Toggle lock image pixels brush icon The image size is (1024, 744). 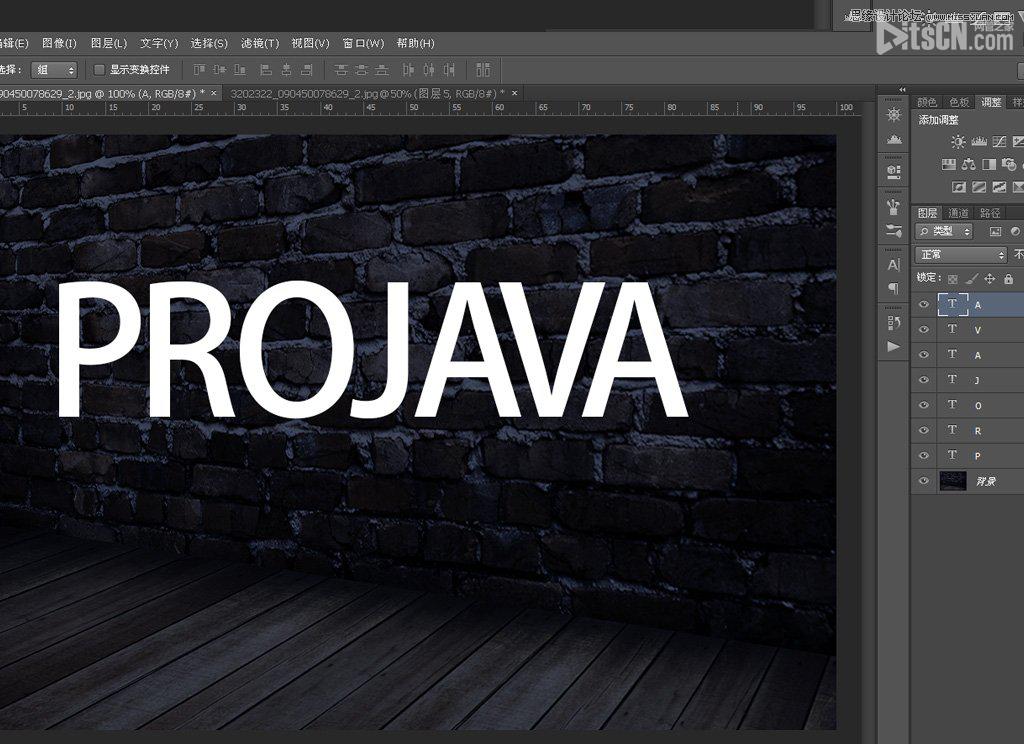[971, 279]
